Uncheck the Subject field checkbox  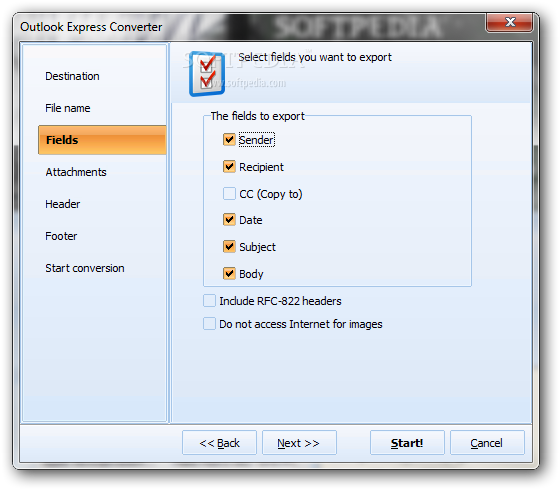(x=229, y=247)
